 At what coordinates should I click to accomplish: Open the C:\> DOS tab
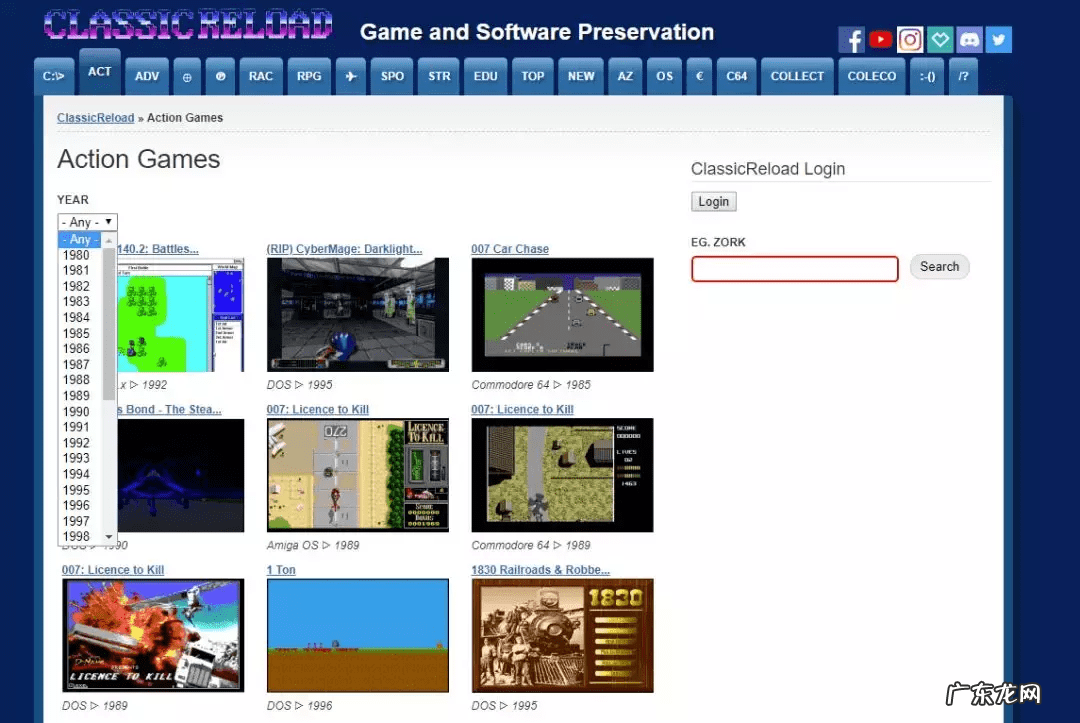click(54, 76)
